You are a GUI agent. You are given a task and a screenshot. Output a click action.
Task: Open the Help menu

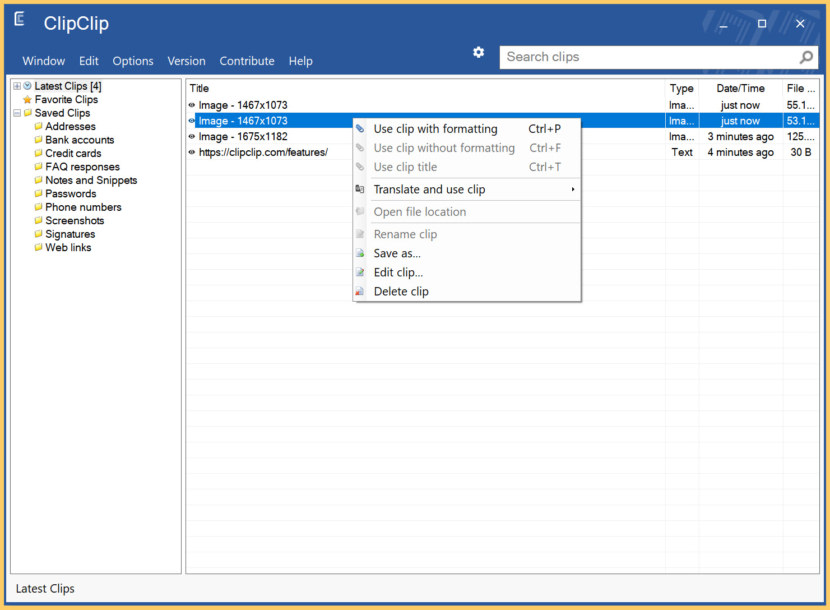coord(301,61)
